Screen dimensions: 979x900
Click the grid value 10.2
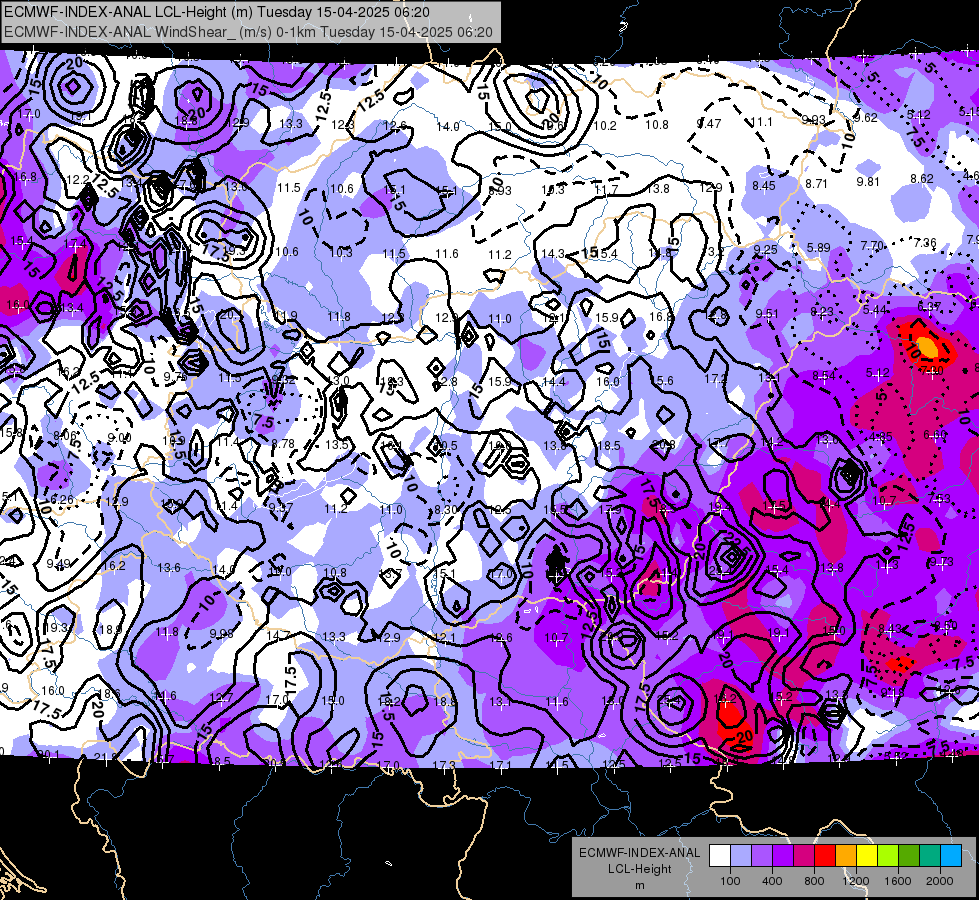(x=604, y=126)
